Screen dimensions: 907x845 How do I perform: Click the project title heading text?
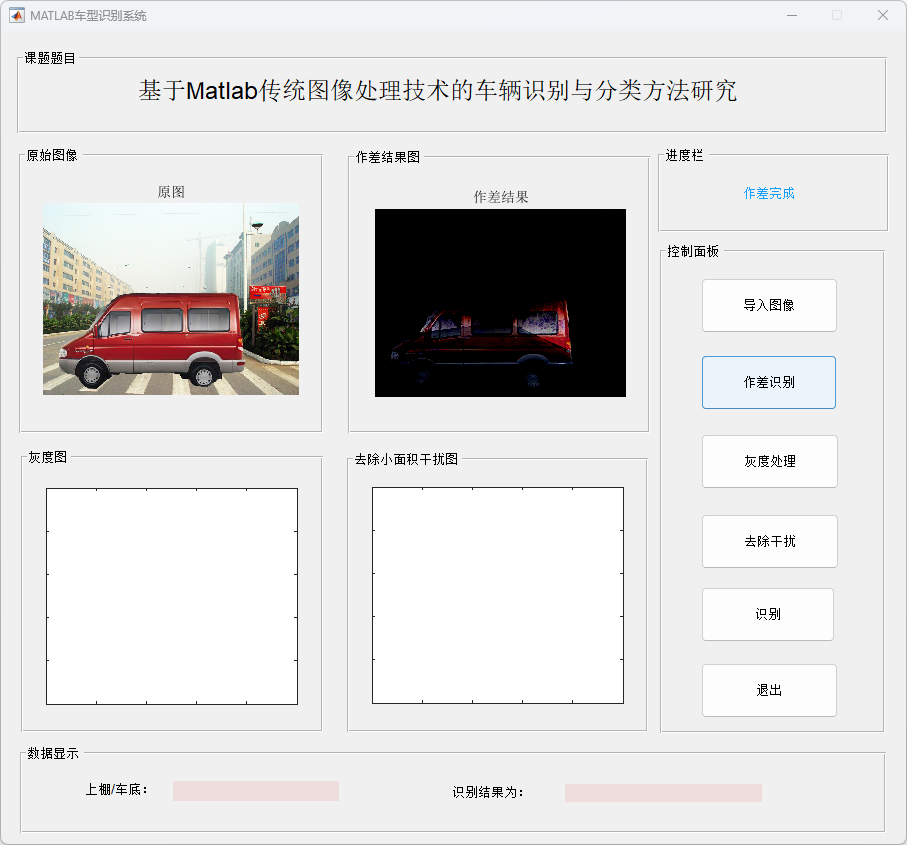[x=438, y=90]
